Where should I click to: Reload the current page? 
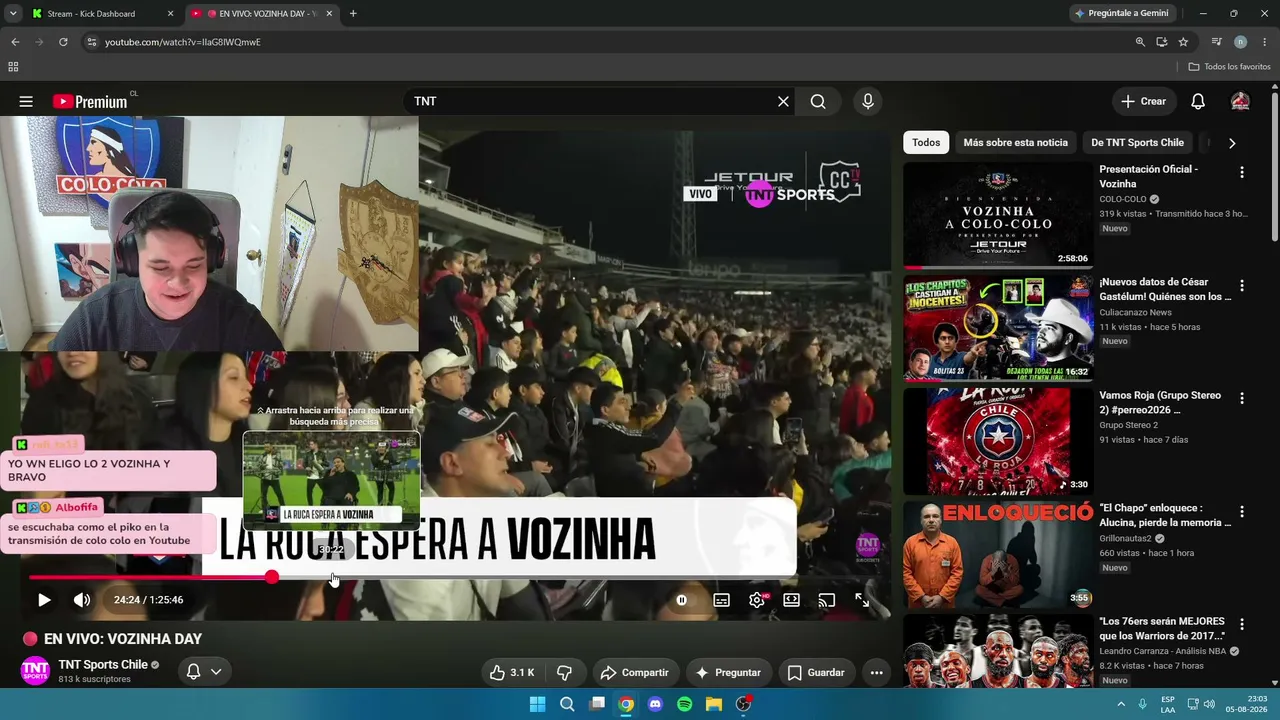[63, 42]
